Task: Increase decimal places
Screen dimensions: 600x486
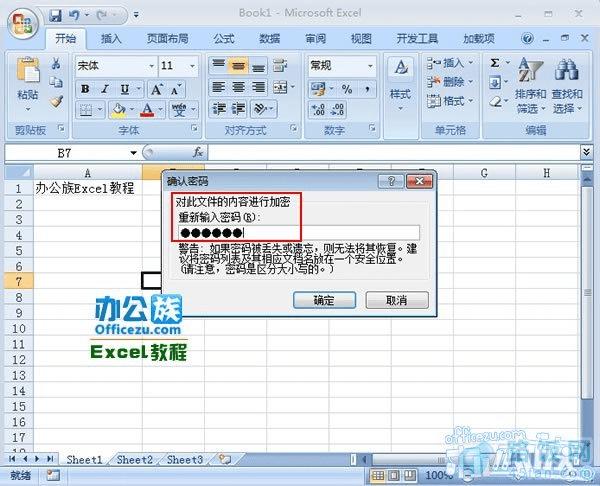Action: 318,109
